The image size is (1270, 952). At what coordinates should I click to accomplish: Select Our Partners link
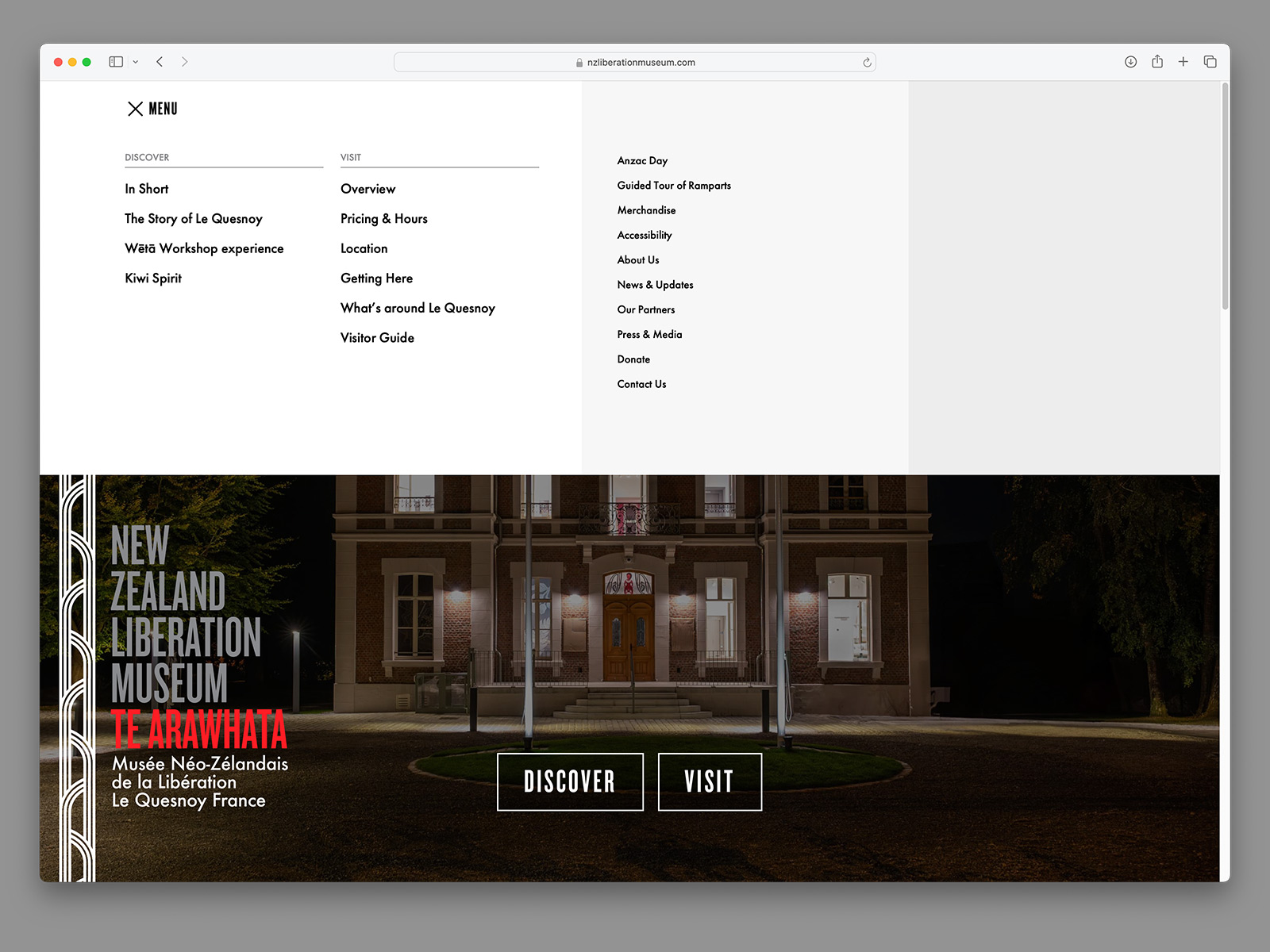click(x=646, y=309)
